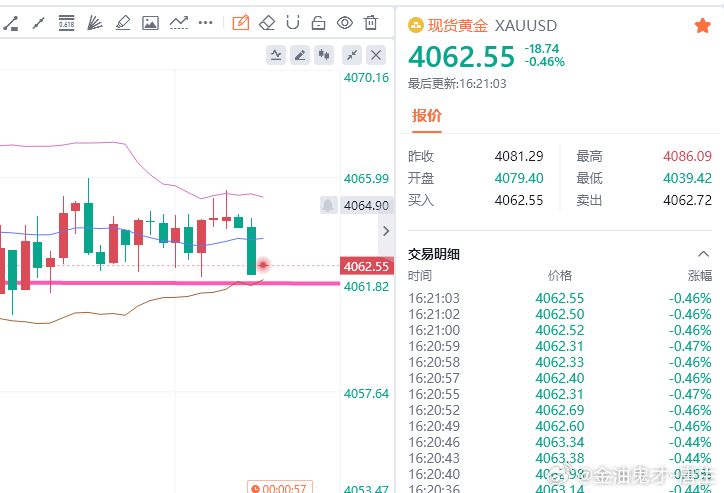Click the 4057.64 axis price label
724x493 pixels.
[x=366, y=394]
